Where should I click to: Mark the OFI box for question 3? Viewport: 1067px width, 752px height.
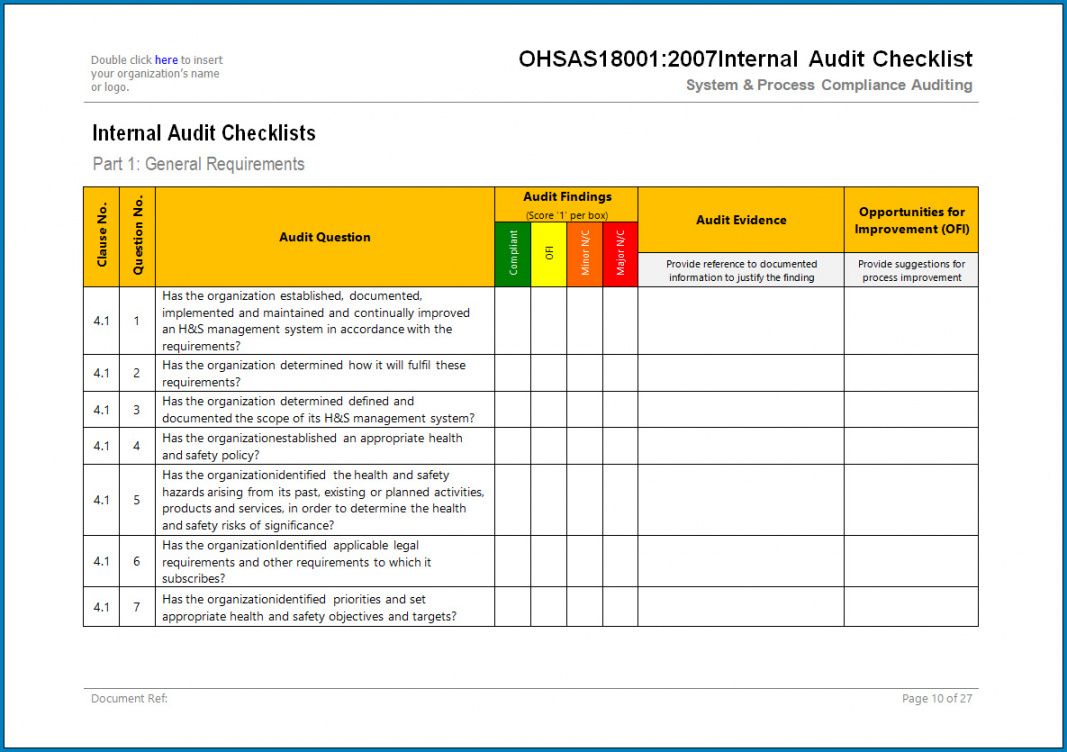[x=548, y=409]
